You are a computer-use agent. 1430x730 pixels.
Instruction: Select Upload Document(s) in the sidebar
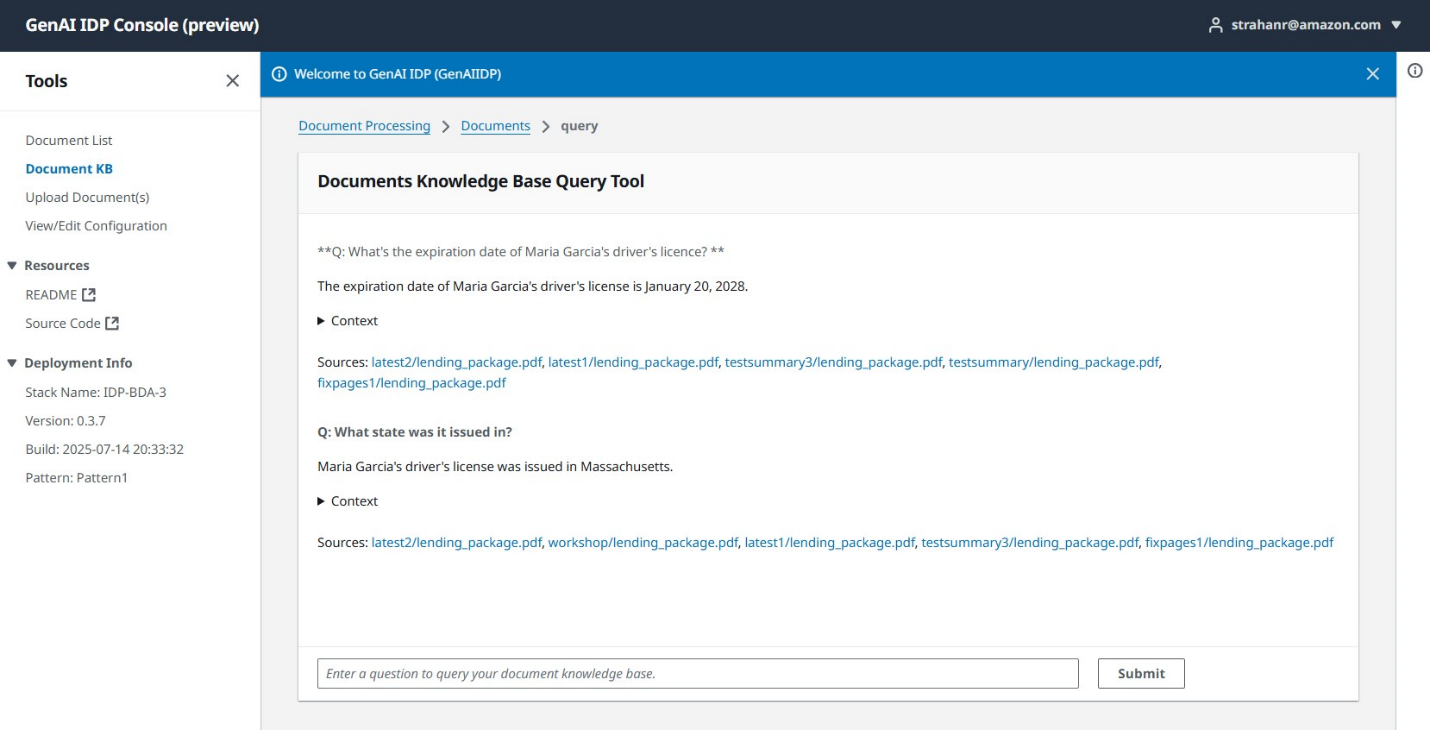[x=87, y=198]
